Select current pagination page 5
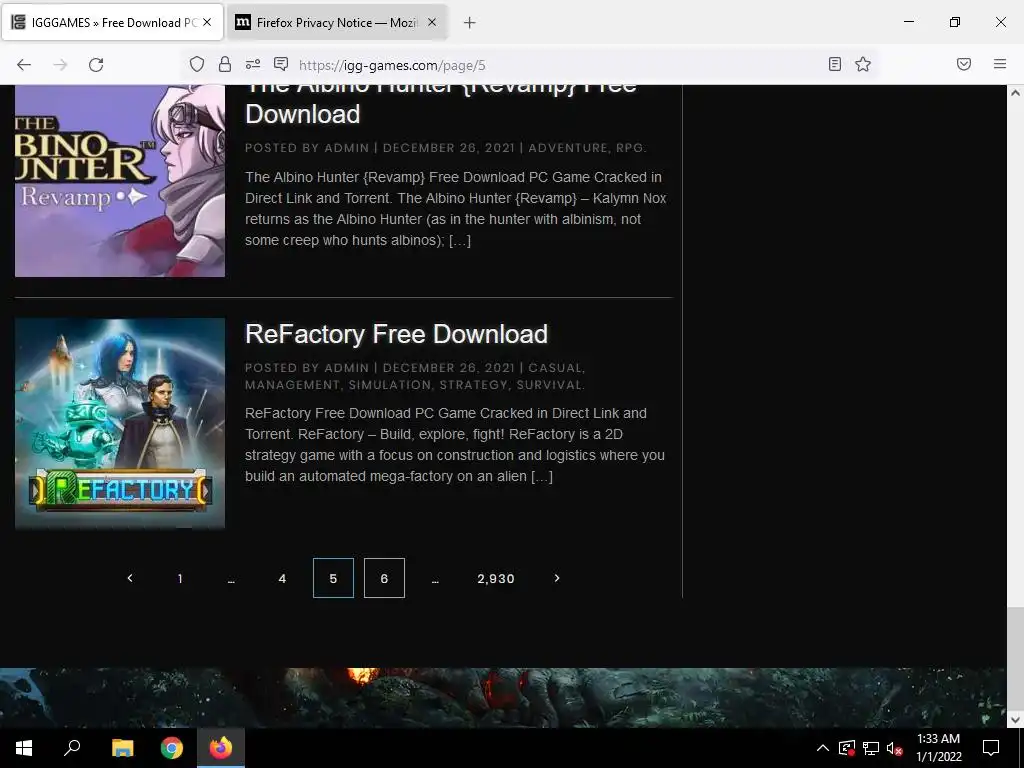Image resolution: width=1024 pixels, height=768 pixels. click(x=333, y=578)
